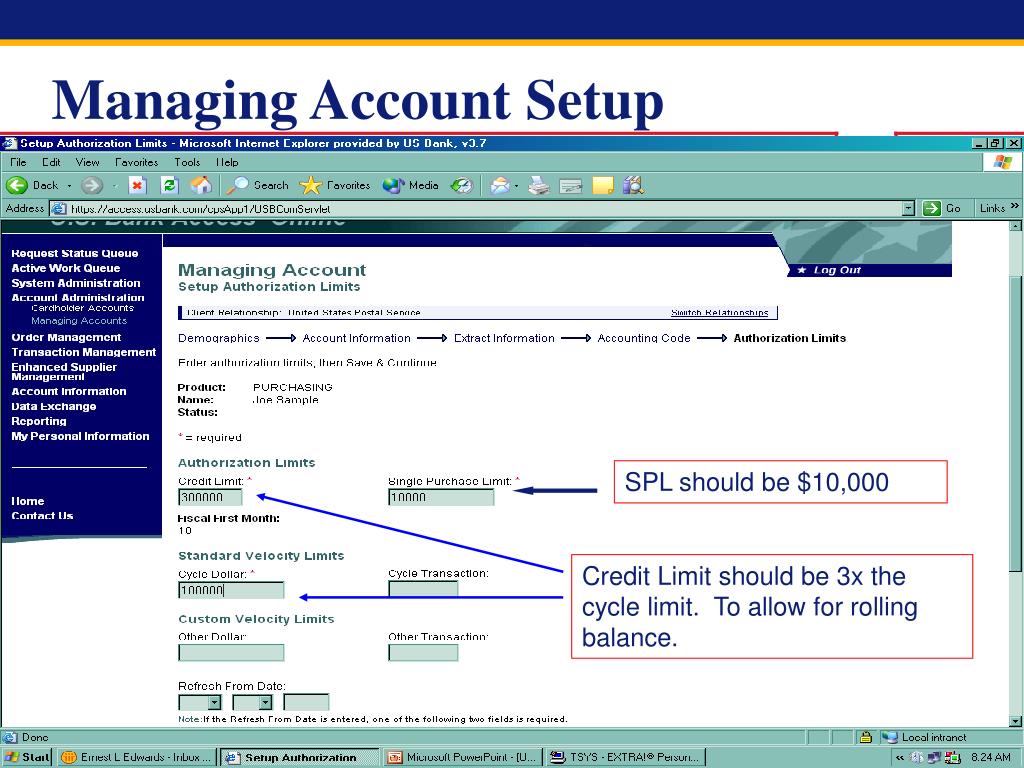Click the Cycle Dollar input field
Image resolution: width=1024 pixels, height=768 pixels.
[x=231, y=590]
